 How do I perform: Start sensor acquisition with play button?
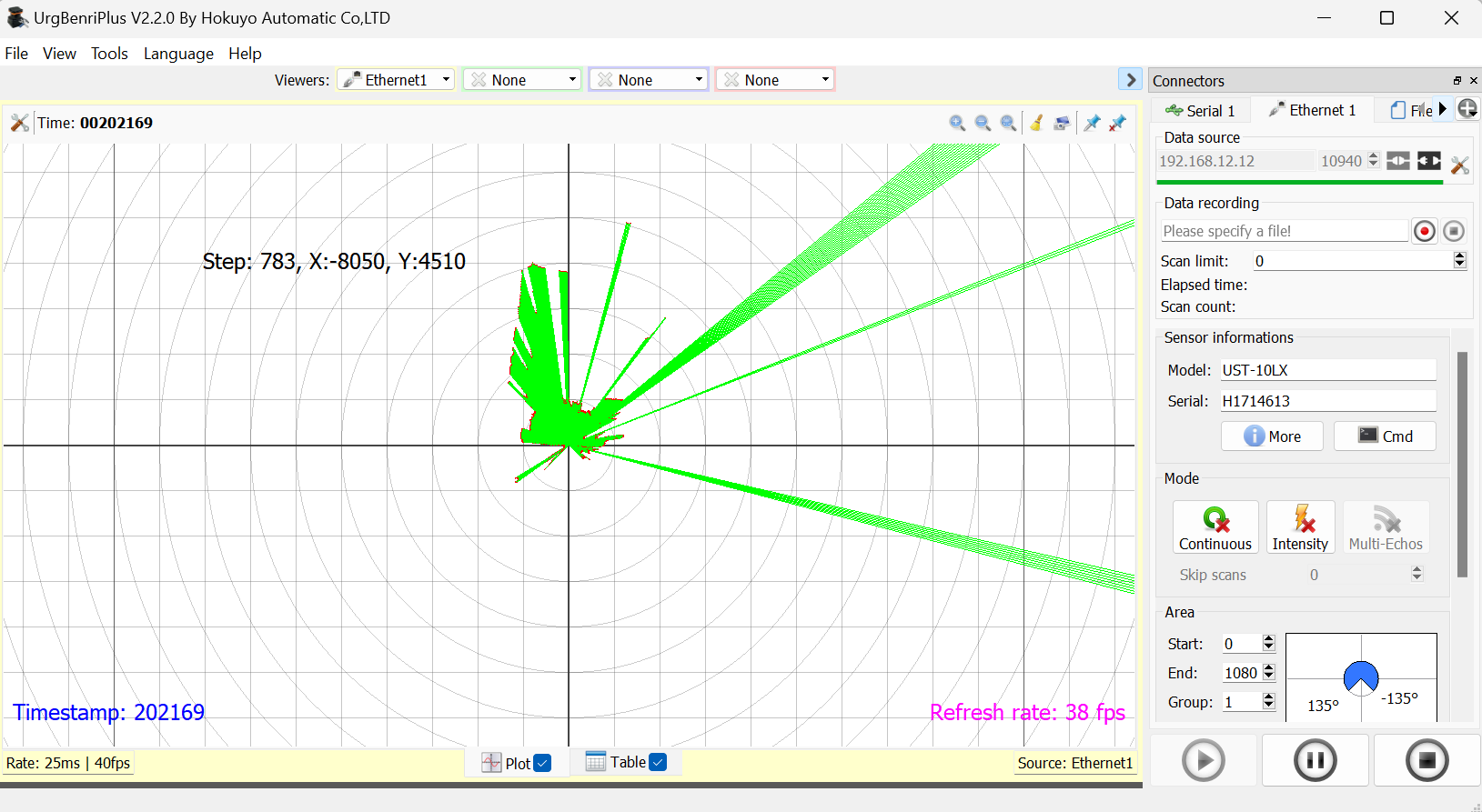pos(1204,760)
